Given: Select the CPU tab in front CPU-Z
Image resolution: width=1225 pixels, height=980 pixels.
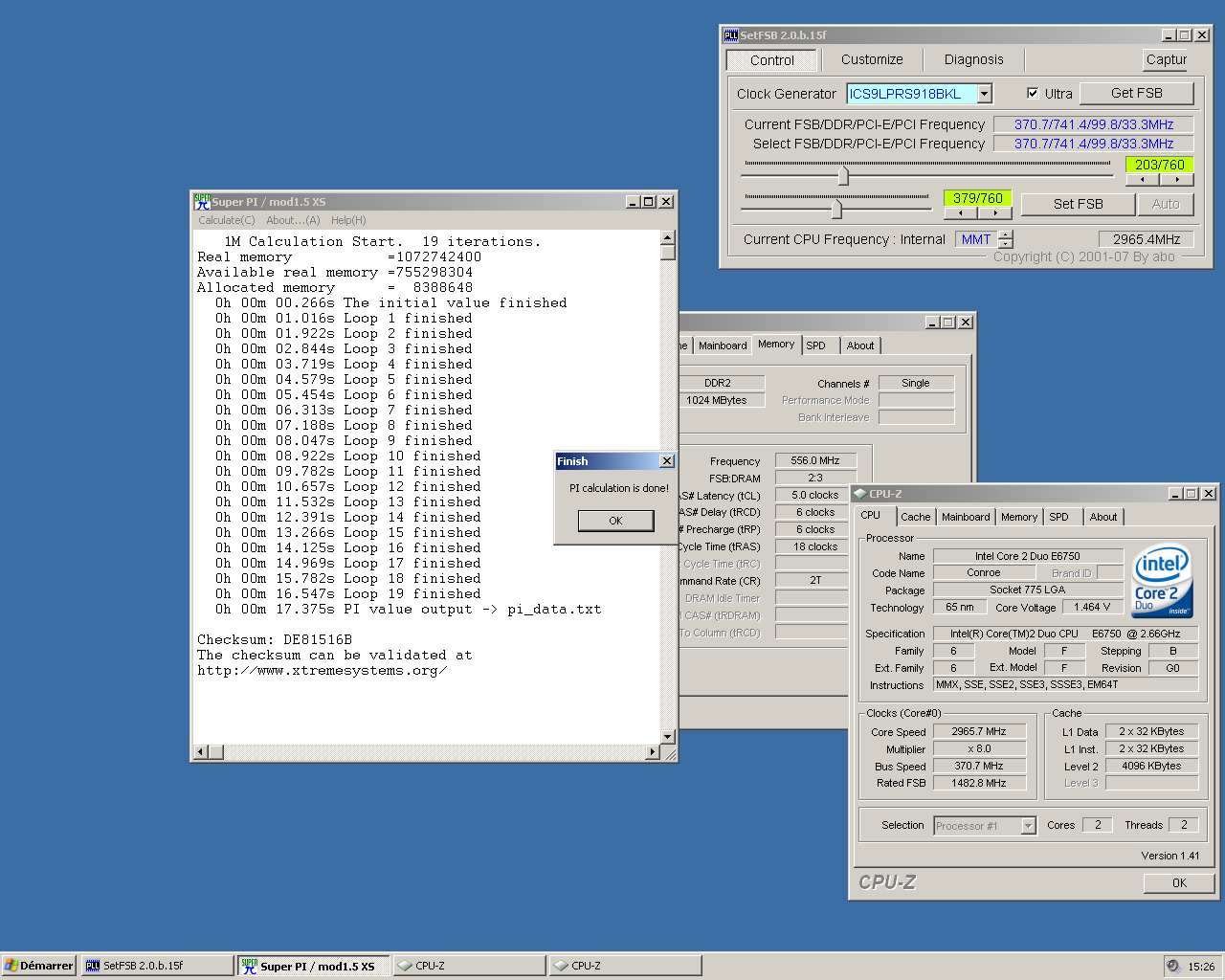Looking at the screenshot, I should (x=871, y=515).
